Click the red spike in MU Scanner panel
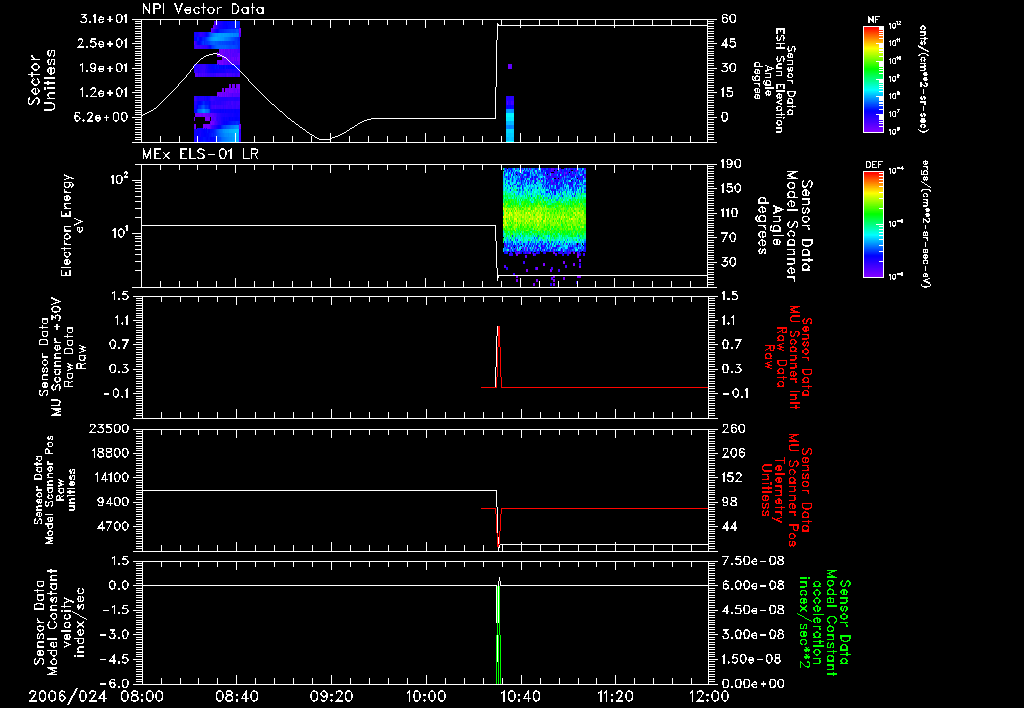 coord(498,357)
